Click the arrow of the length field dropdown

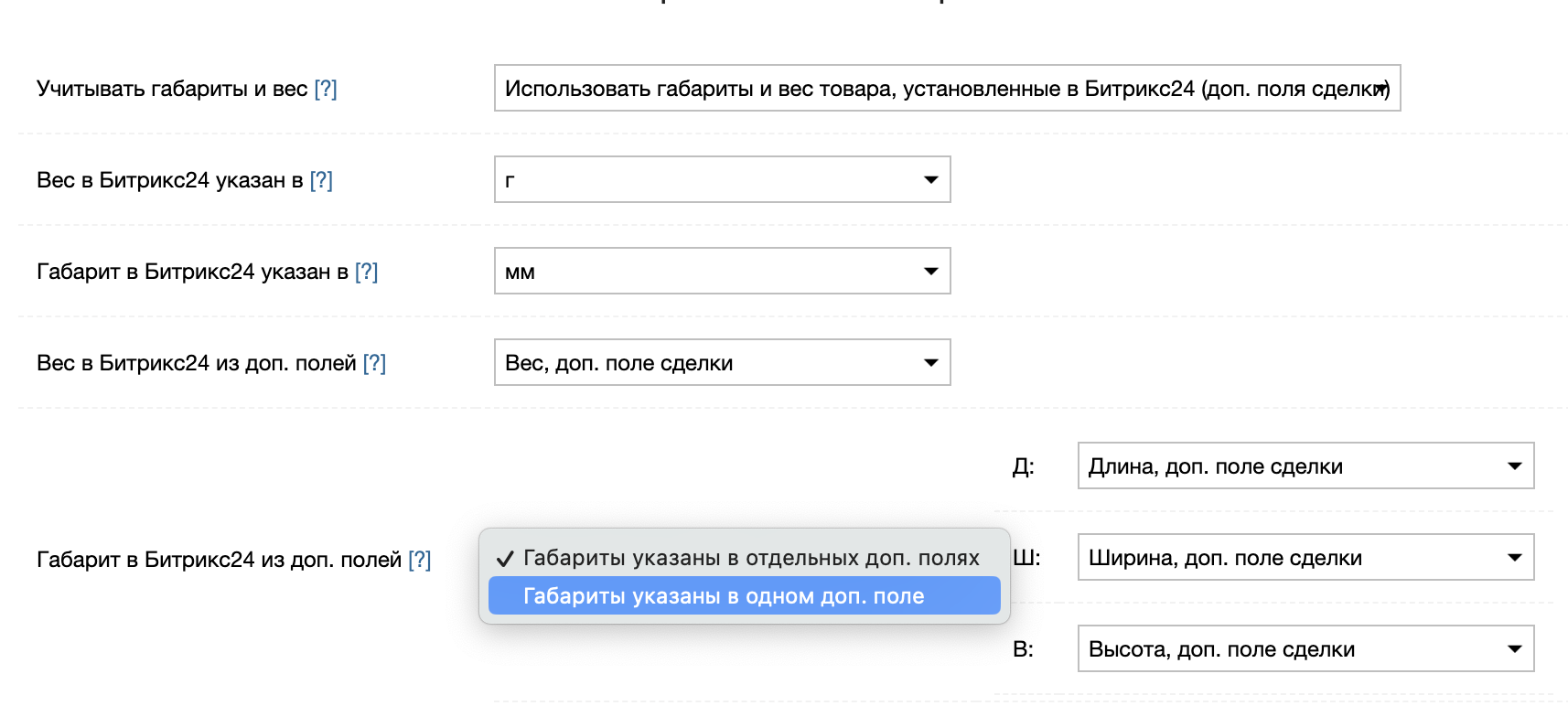point(1514,466)
